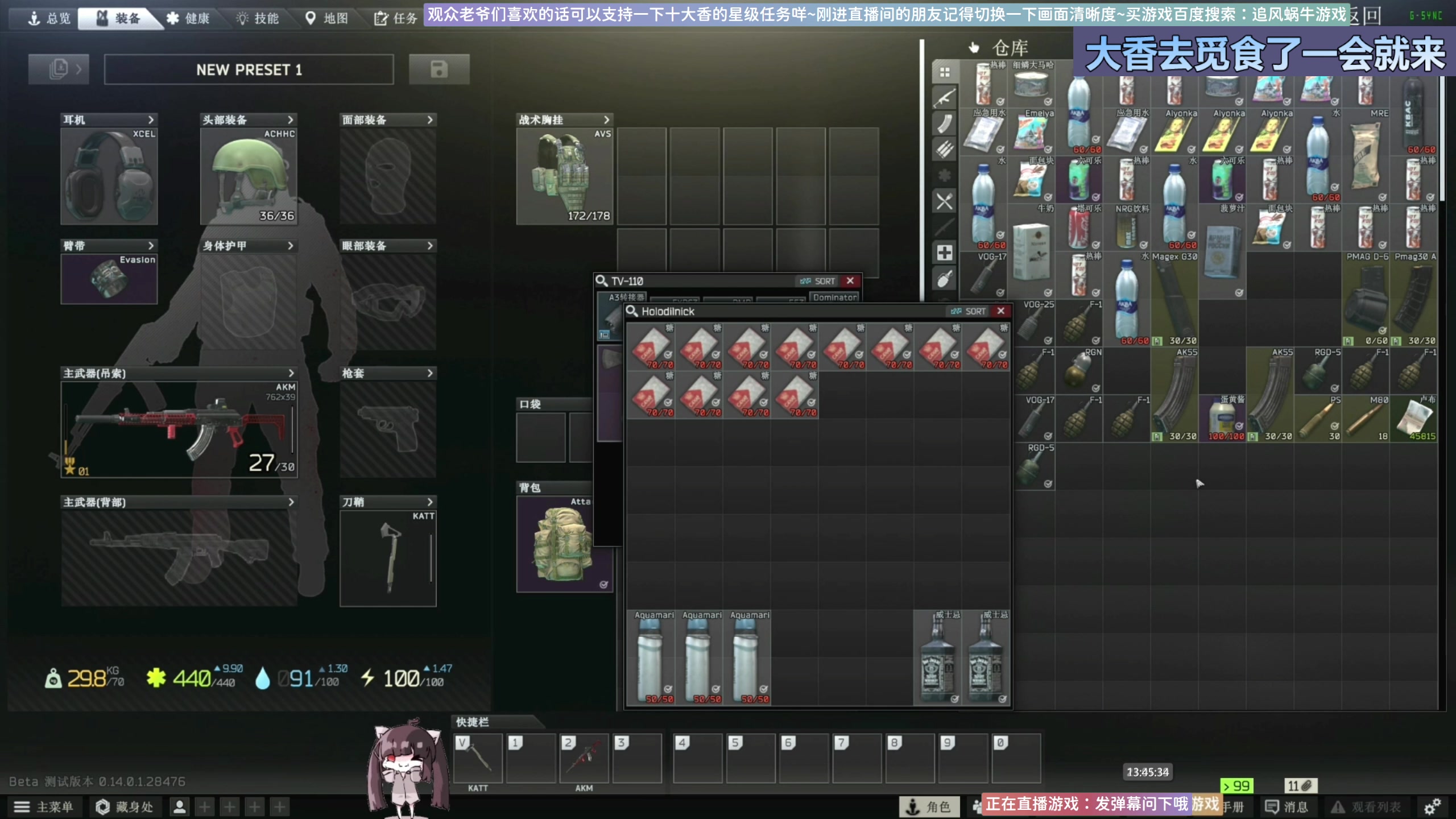Select the RGN grenade in stash

click(x=1079, y=370)
